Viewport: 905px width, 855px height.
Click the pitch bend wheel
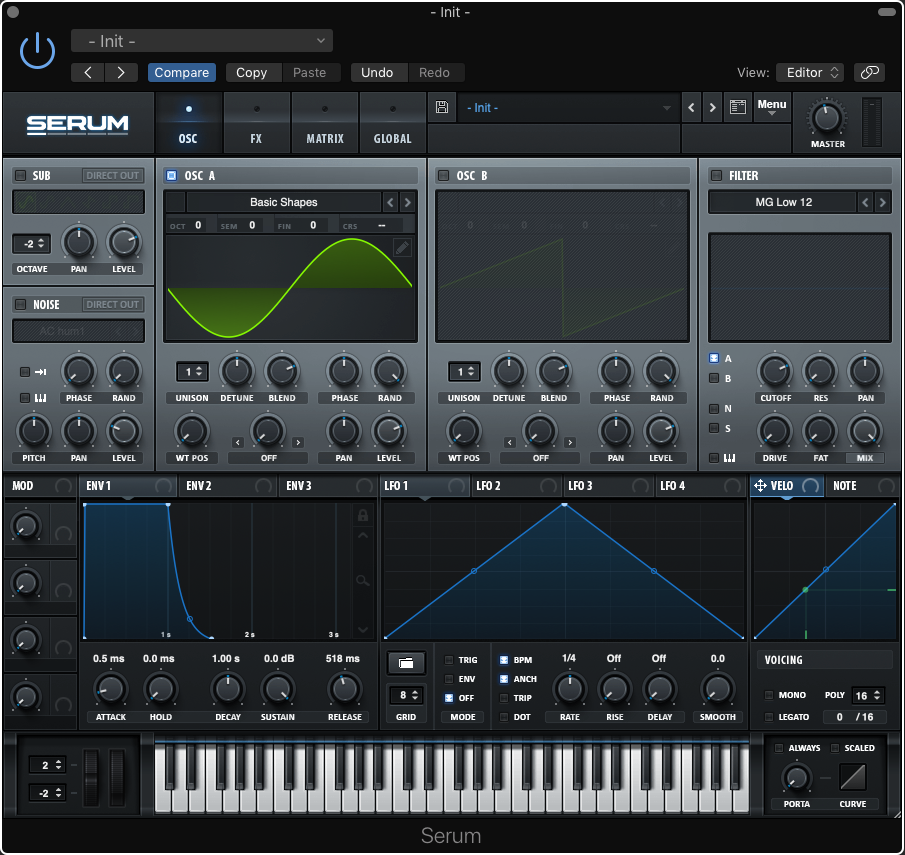[91, 777]
